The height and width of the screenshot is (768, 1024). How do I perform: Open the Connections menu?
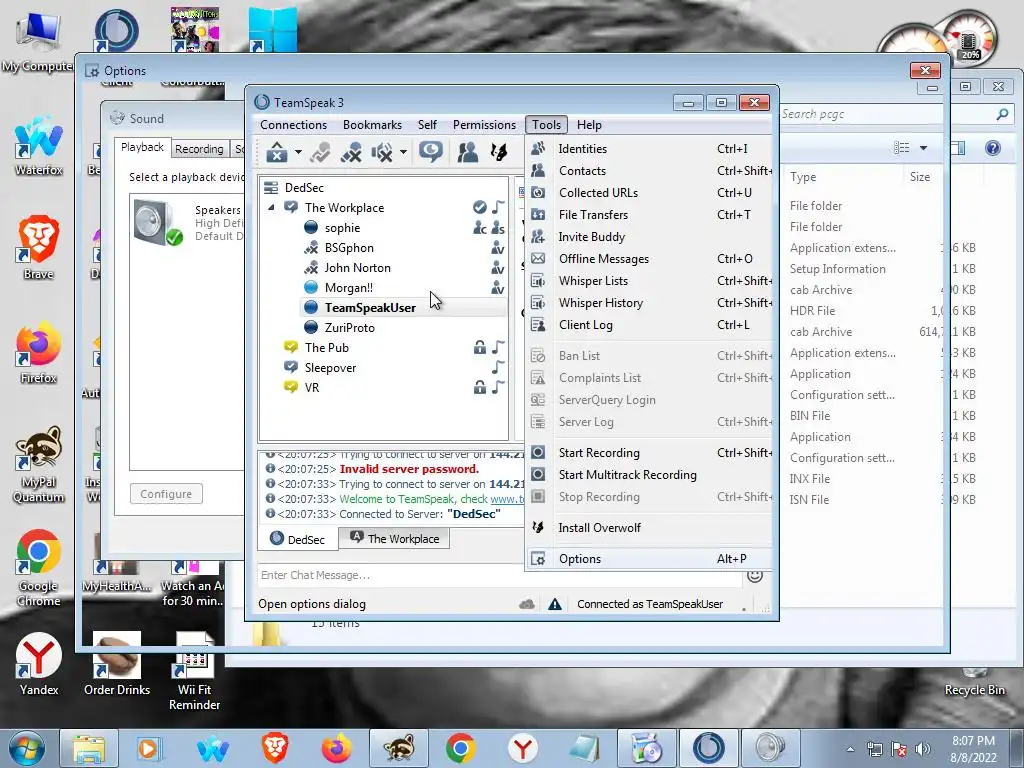tap(293, 125)
